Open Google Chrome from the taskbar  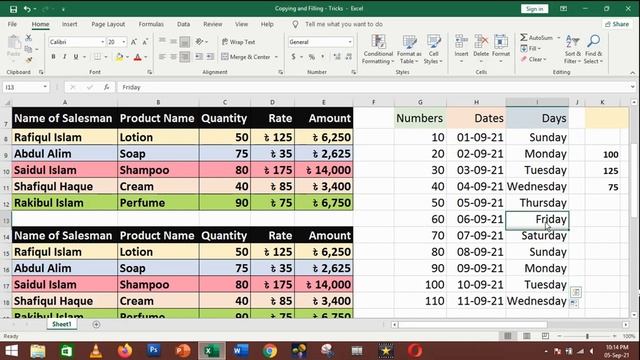270,351
